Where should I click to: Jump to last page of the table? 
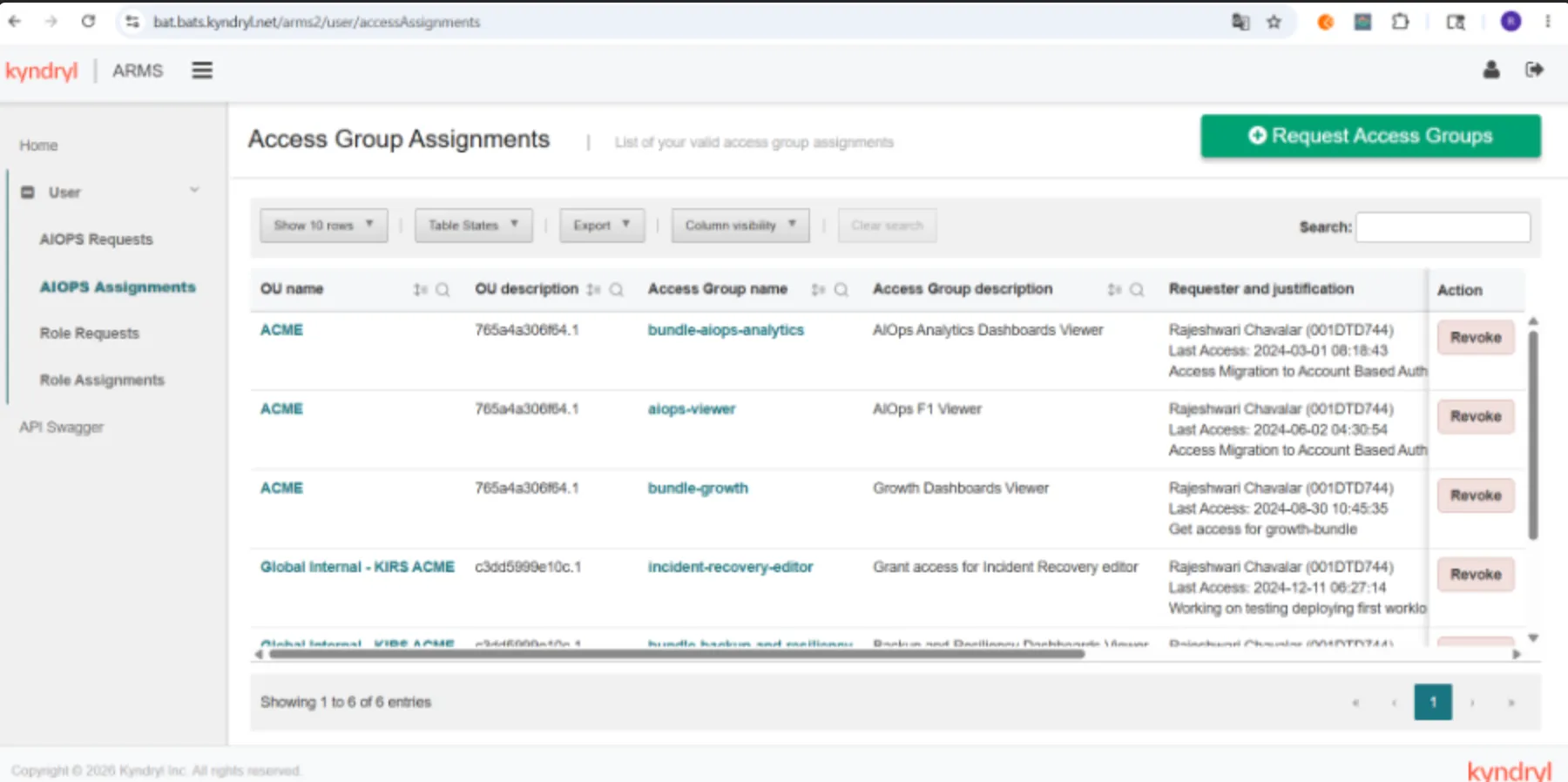point(1511,703)
